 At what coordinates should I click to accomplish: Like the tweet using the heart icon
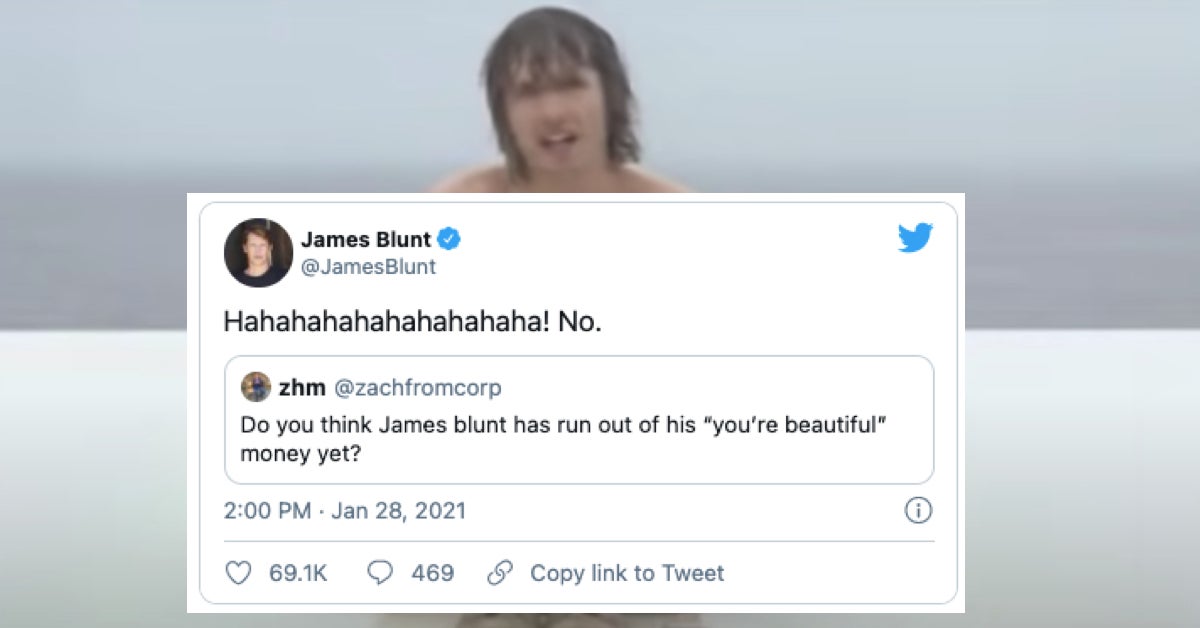coord(238,572)
